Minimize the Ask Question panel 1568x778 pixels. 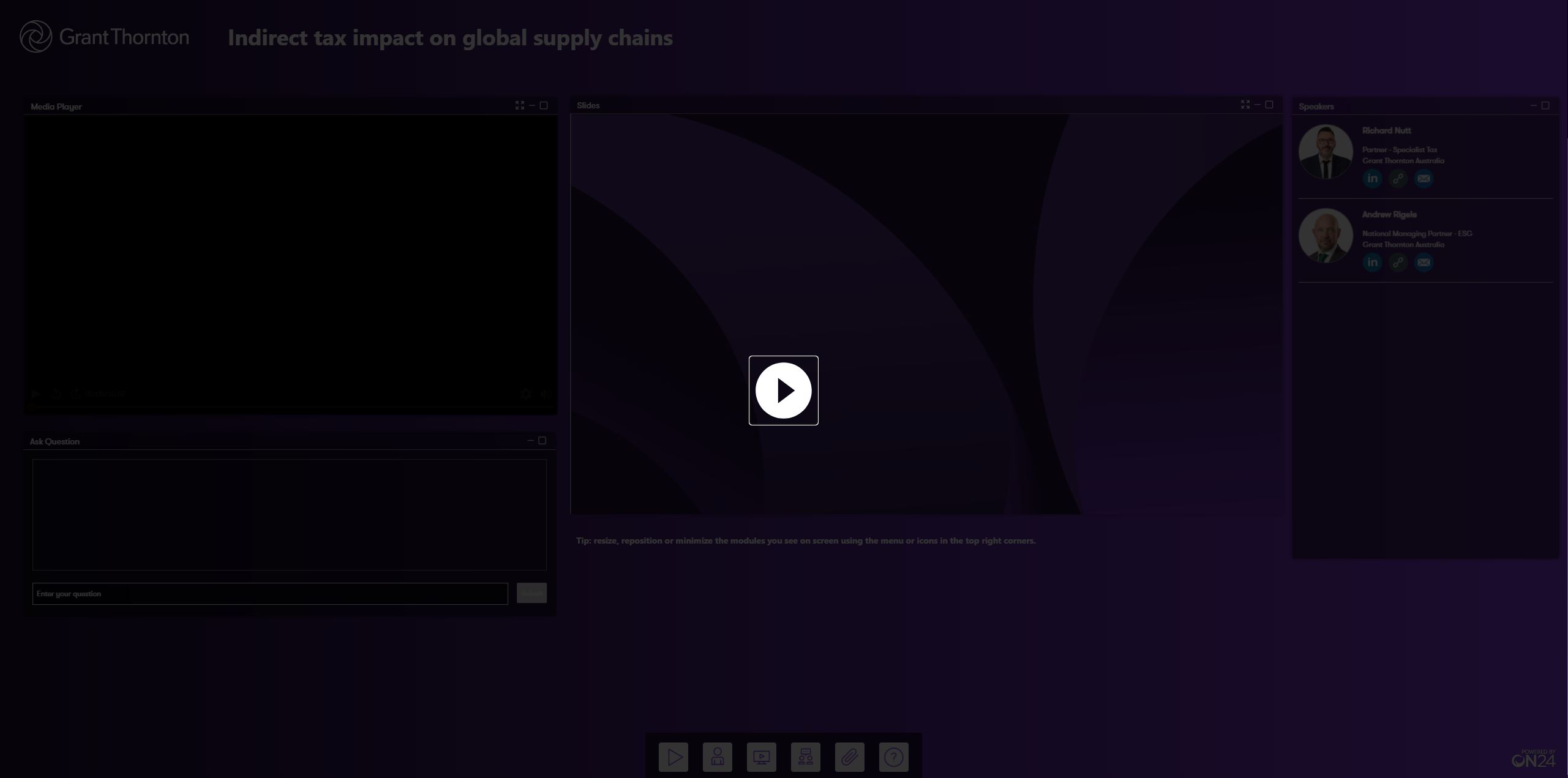530,441
